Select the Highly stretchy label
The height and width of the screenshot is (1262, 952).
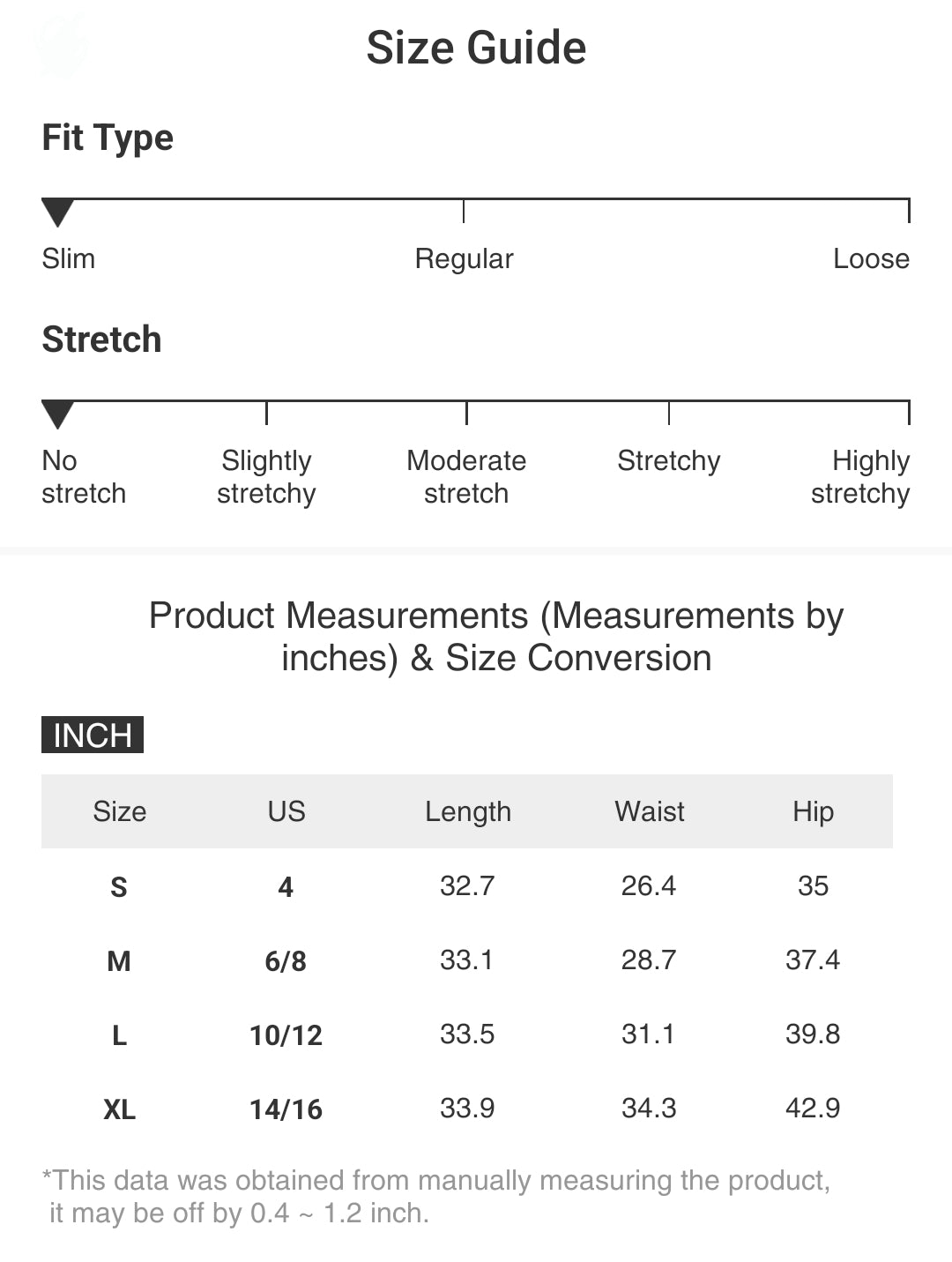(860, 476)
